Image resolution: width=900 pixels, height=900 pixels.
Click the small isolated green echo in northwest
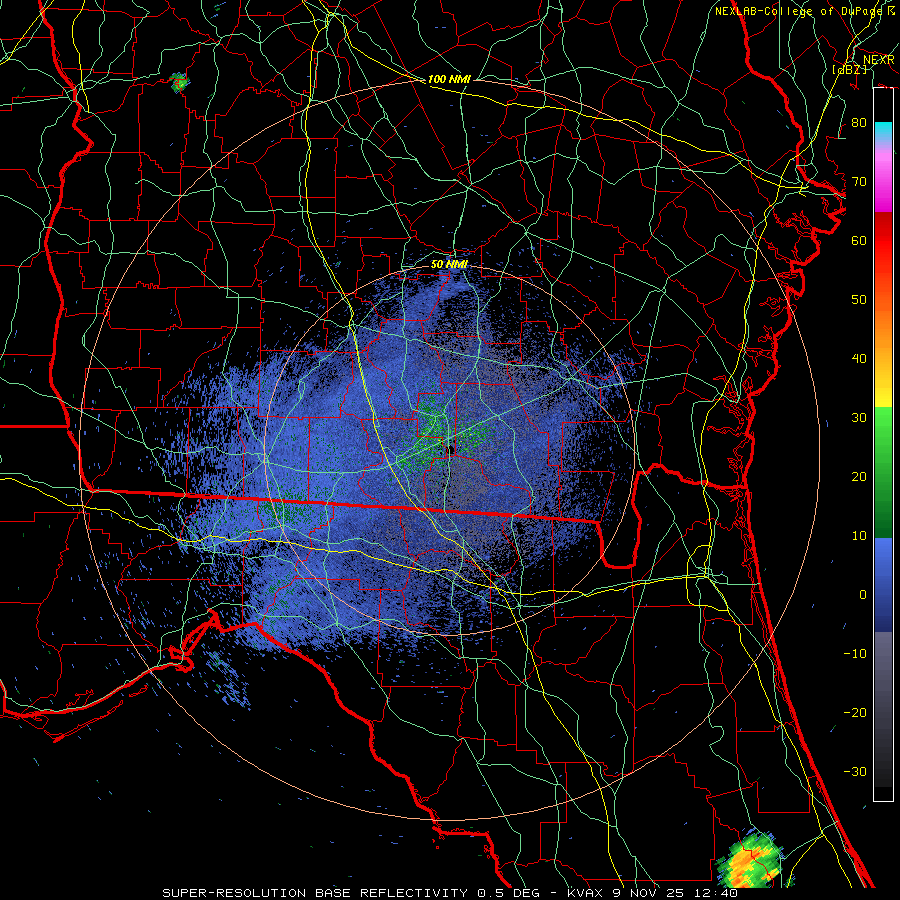[x=180, y=83]
